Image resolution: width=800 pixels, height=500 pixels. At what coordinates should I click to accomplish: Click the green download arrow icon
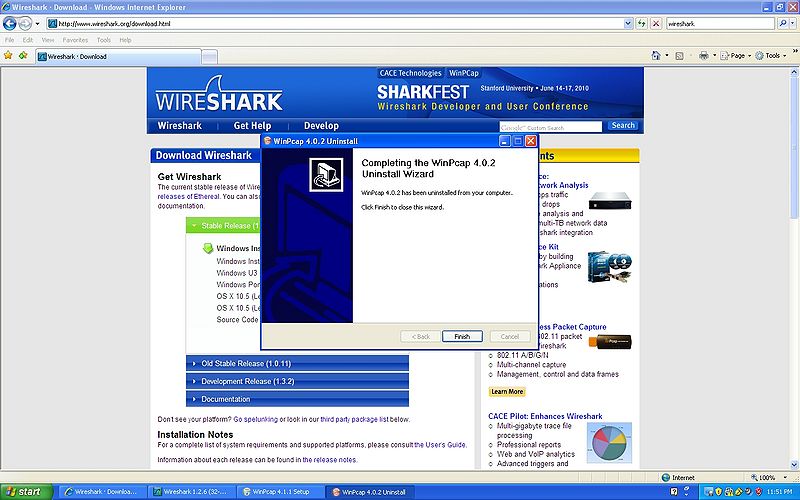click(208, 248)
